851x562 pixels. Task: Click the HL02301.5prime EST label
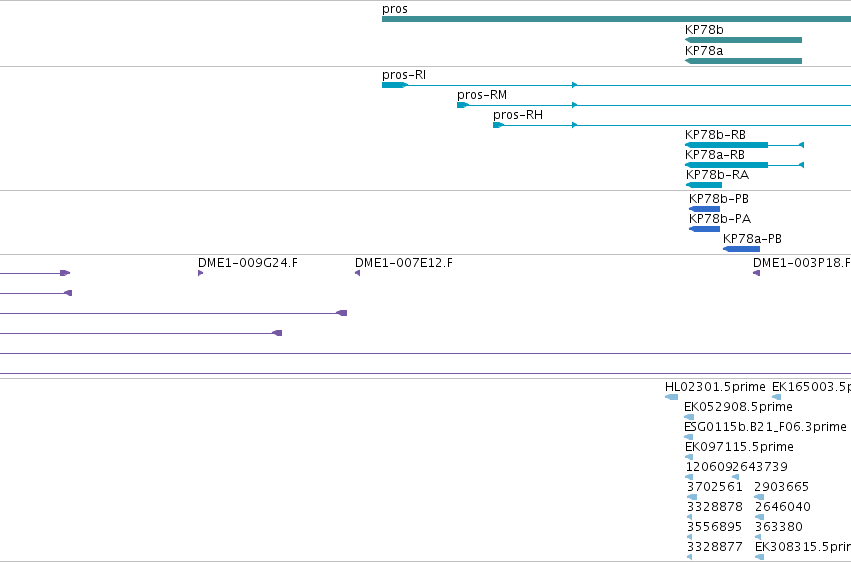click(x=715, y=387)
